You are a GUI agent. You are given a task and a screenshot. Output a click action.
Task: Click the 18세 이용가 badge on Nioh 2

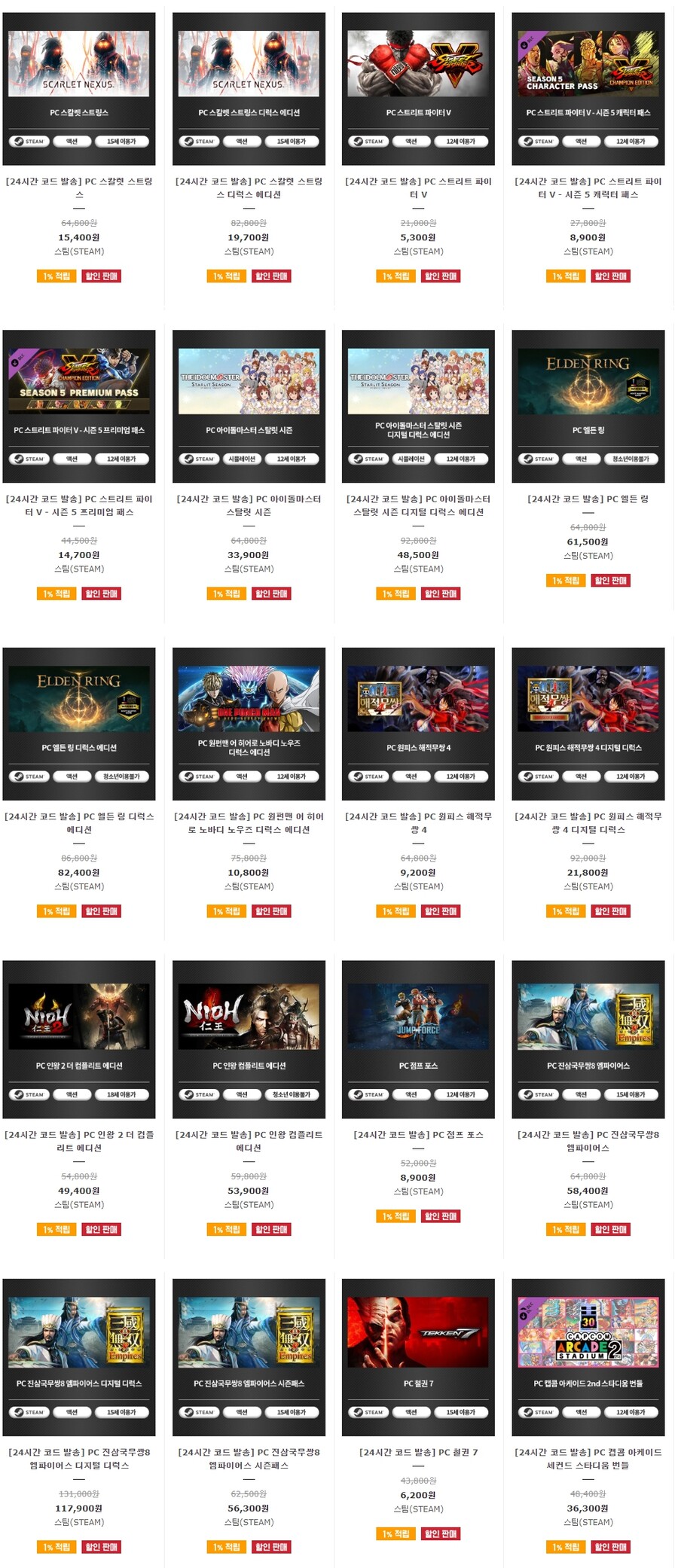[x=121, y=1094]
